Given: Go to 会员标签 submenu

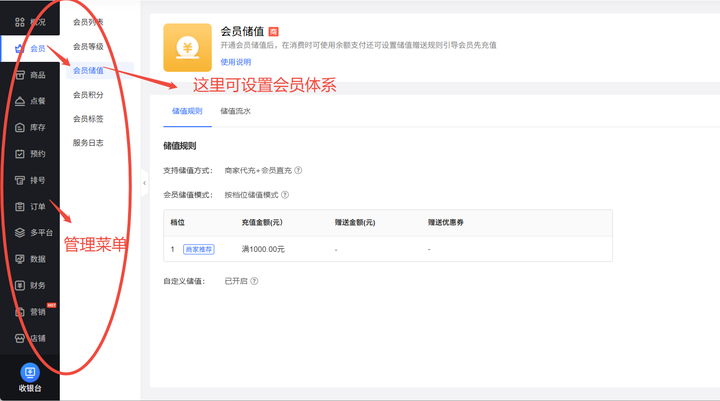Looking at the screenshot, I should [x=88, y=119].
